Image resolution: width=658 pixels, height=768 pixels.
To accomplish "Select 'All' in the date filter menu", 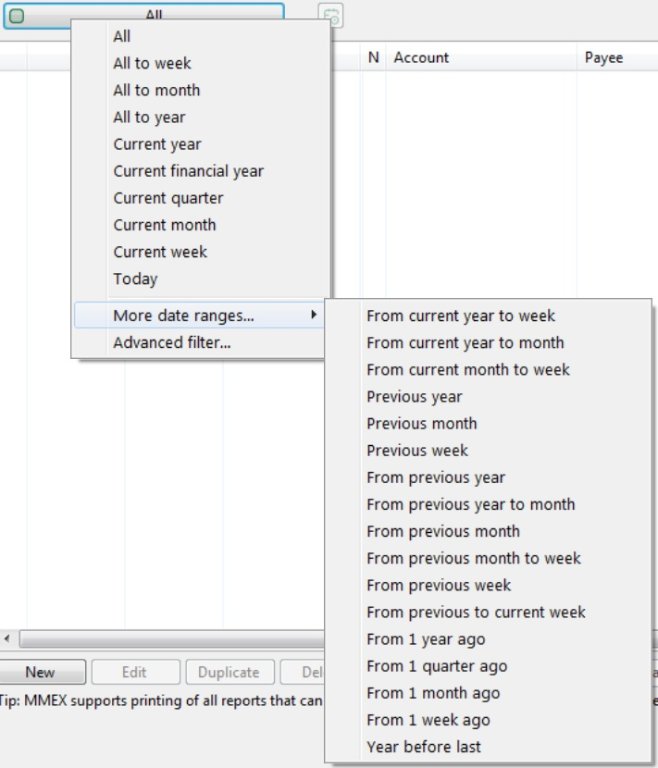I will 201,36.
